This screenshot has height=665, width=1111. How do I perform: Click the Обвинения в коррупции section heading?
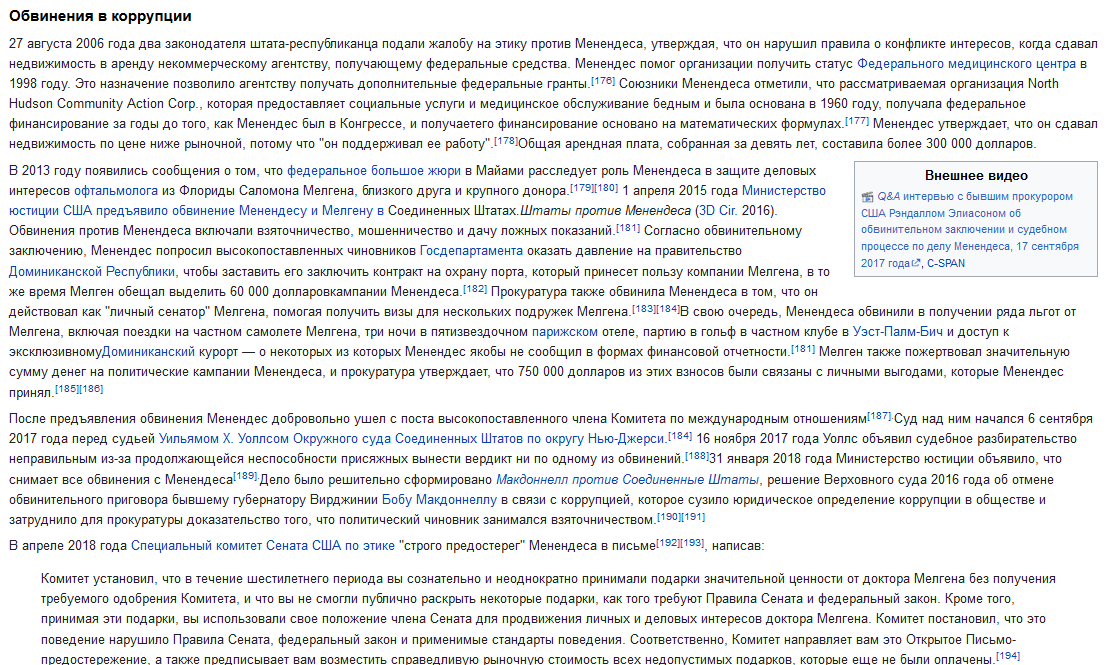(100, 16)
